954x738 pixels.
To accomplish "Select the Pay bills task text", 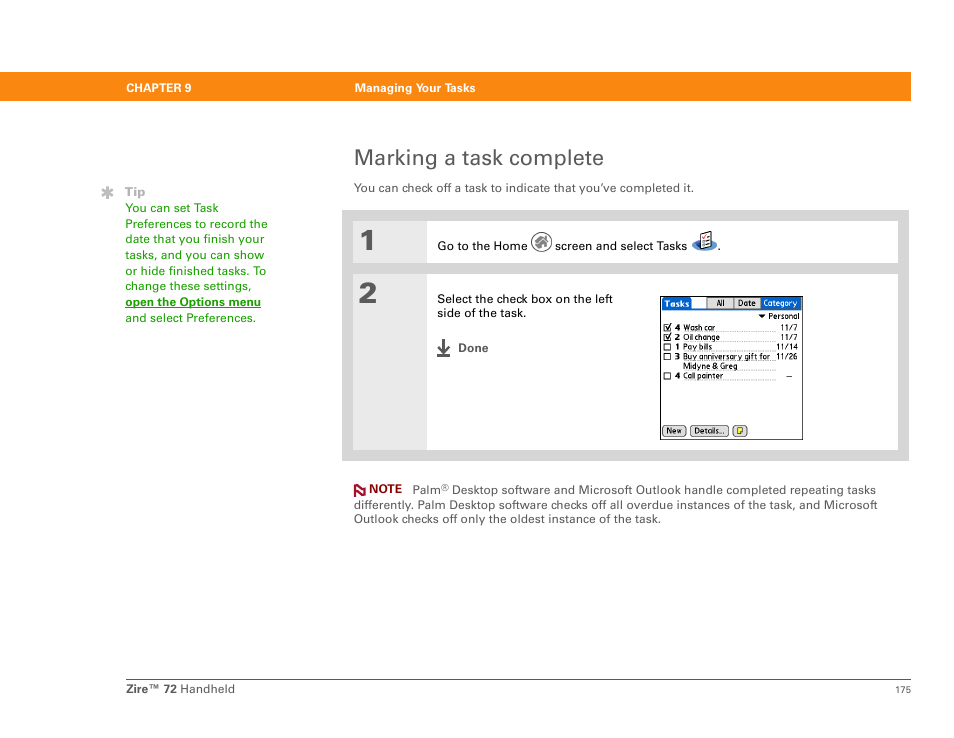I will pos(697,347).
